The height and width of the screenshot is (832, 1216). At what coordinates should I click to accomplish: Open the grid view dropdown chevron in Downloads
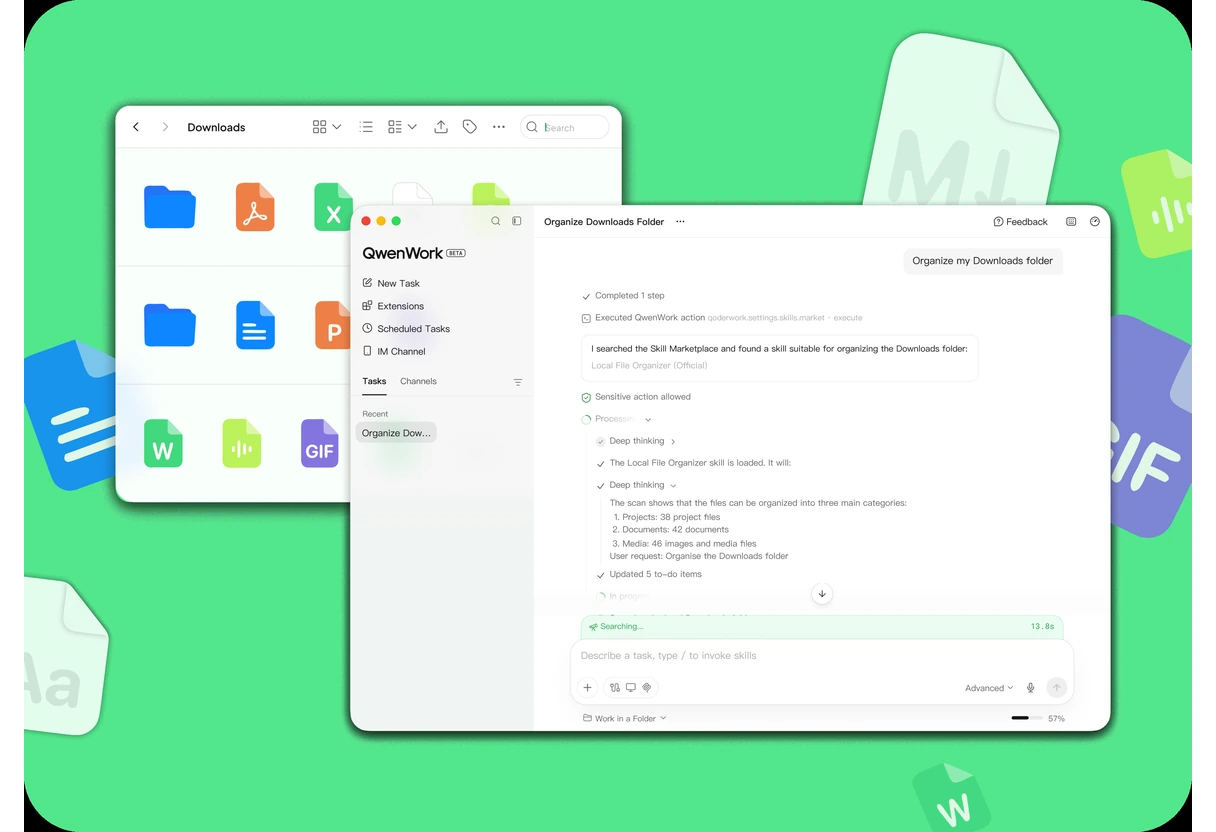337,127
